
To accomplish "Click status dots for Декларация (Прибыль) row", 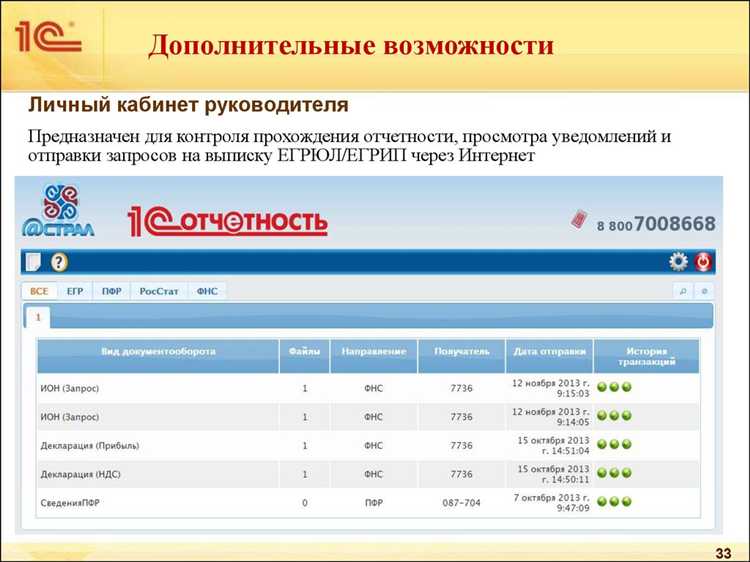I will pyautogui.click(x=614, y=444).
